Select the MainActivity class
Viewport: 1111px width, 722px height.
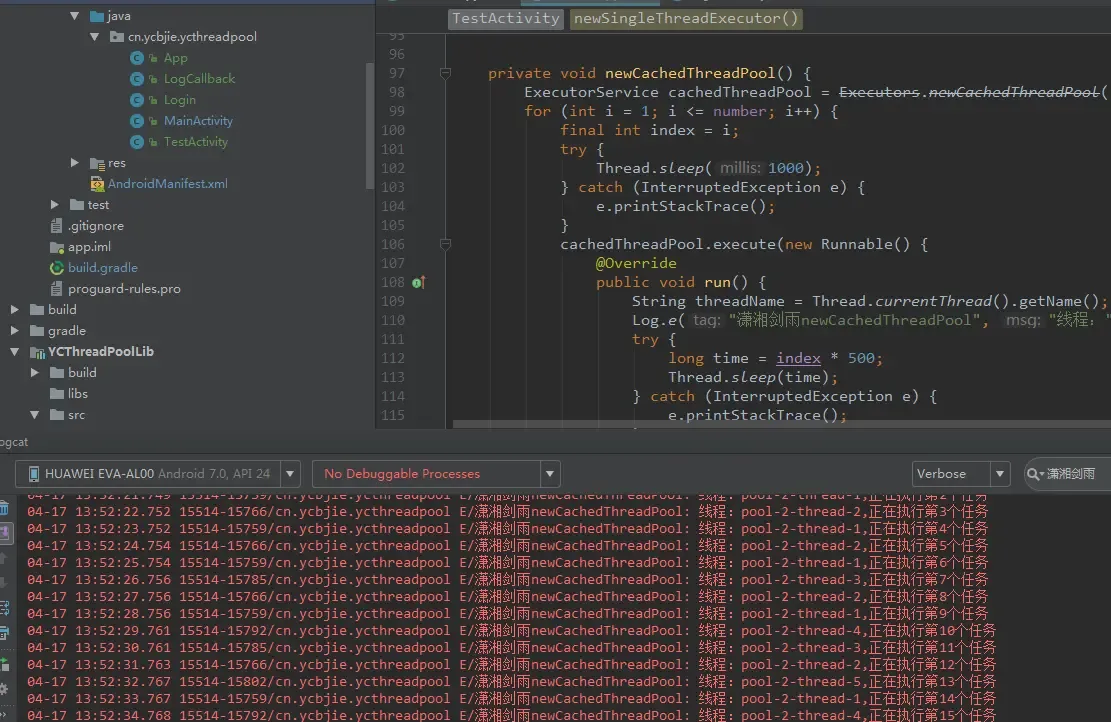[198, 121]
